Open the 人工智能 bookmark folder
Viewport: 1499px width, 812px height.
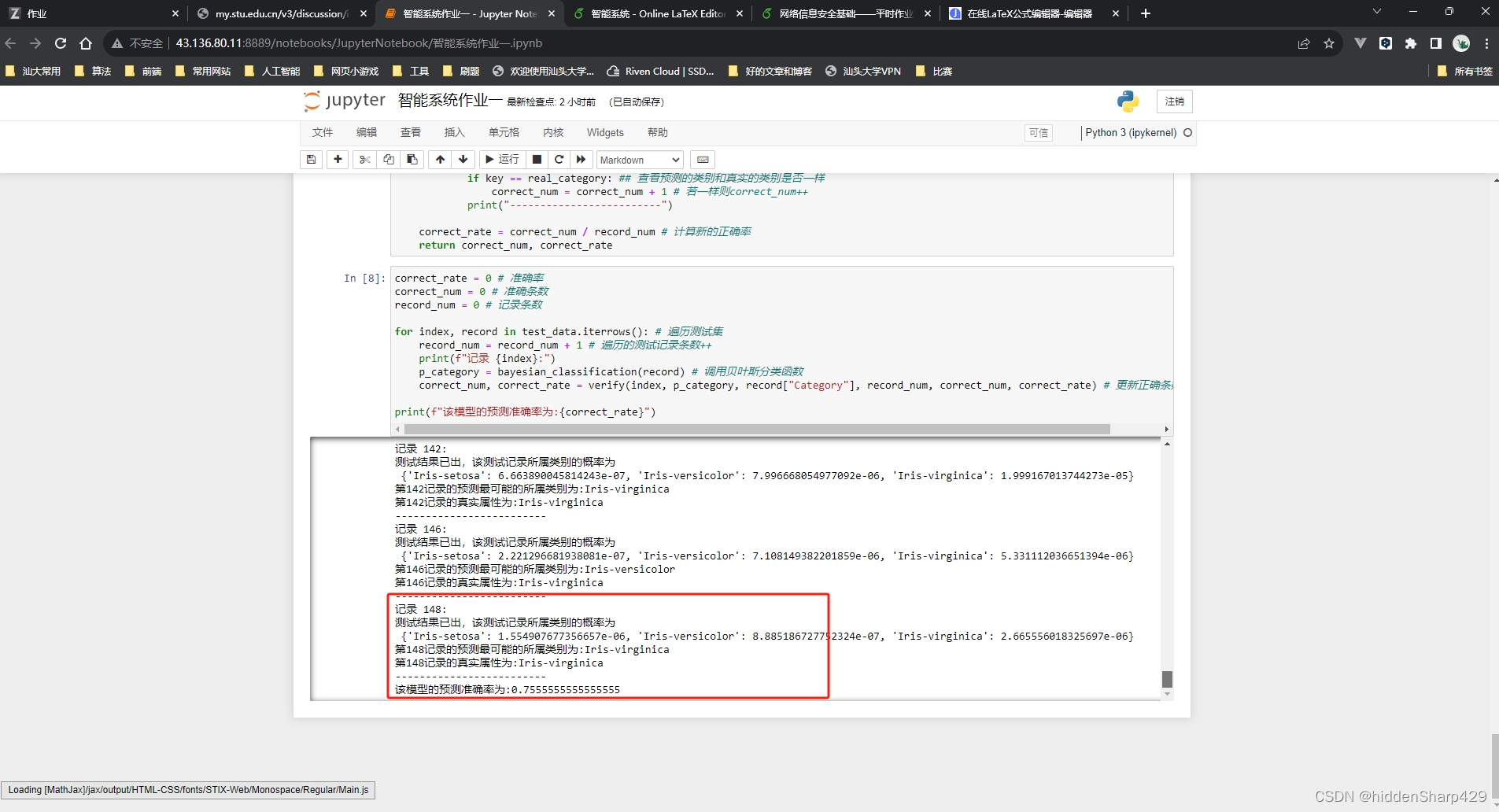point(272,71)
